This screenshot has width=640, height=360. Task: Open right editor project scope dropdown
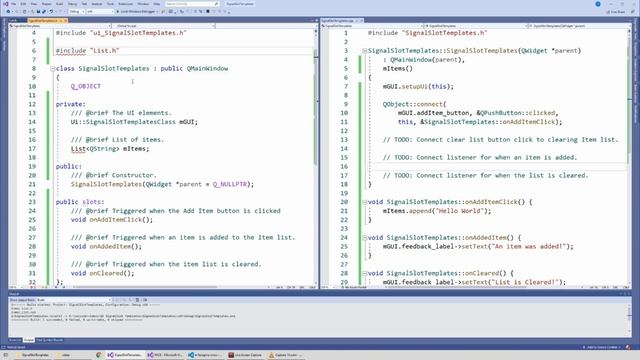[x=372, y=26]
